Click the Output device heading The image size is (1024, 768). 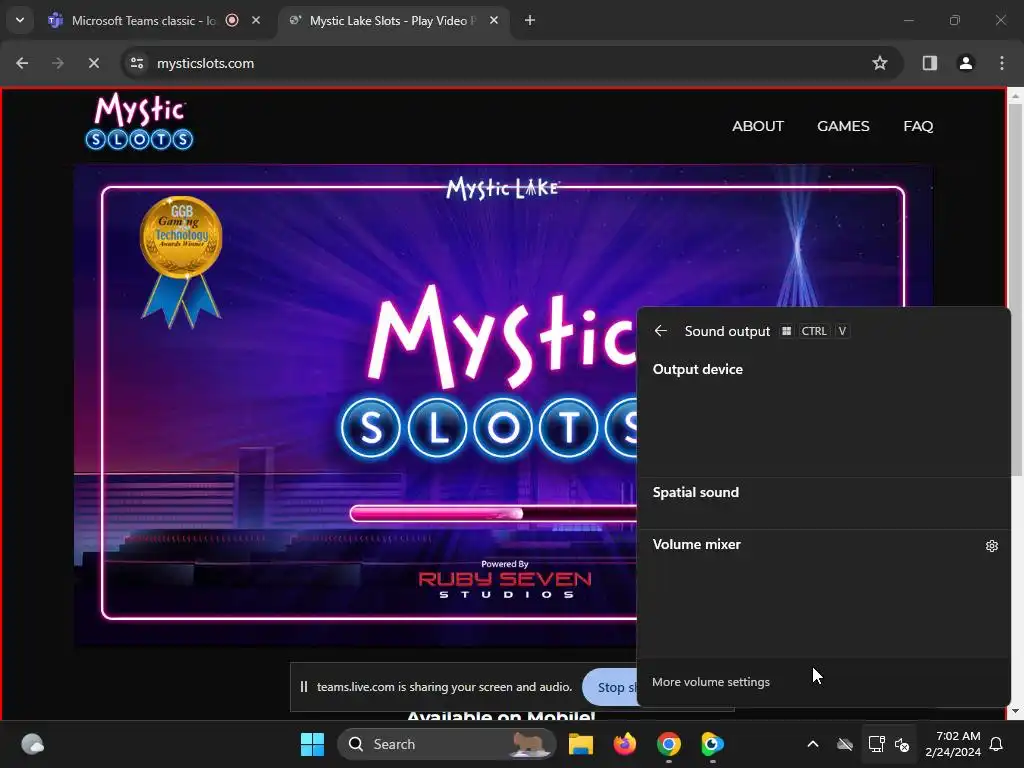tap(697, 369)
